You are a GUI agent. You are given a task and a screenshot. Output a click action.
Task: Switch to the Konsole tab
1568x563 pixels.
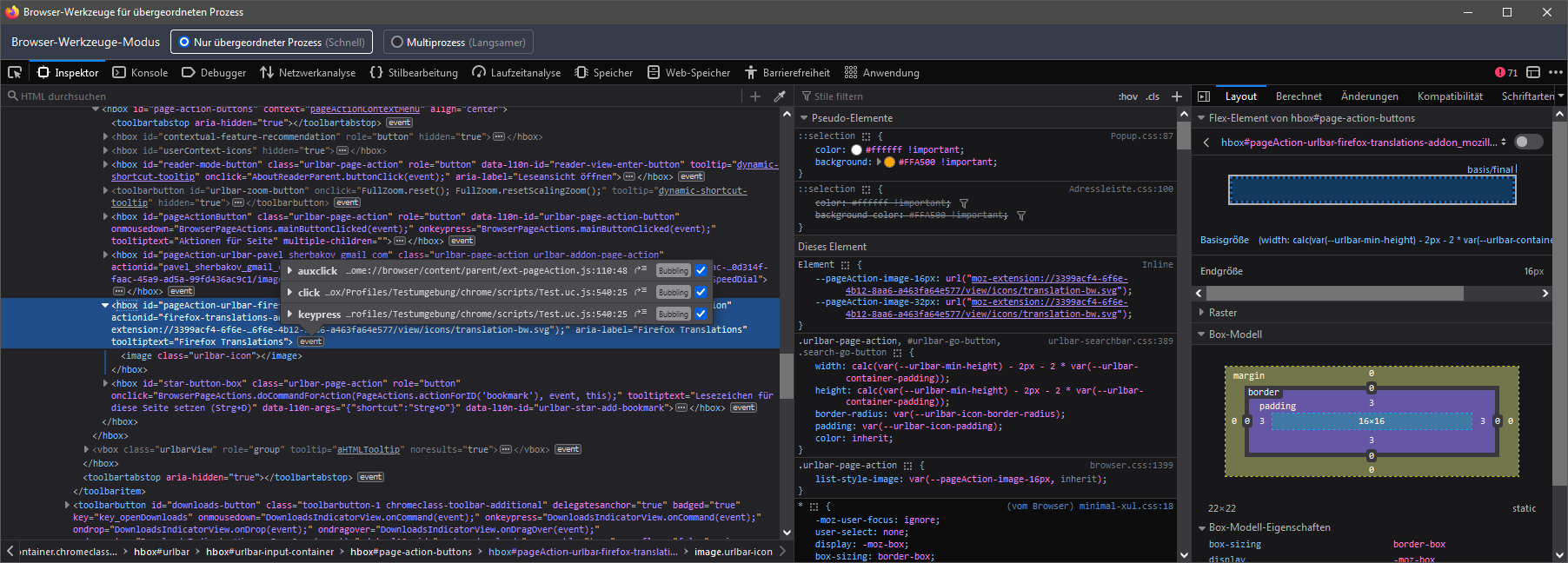pyautogui.click(x=140, y=72)
